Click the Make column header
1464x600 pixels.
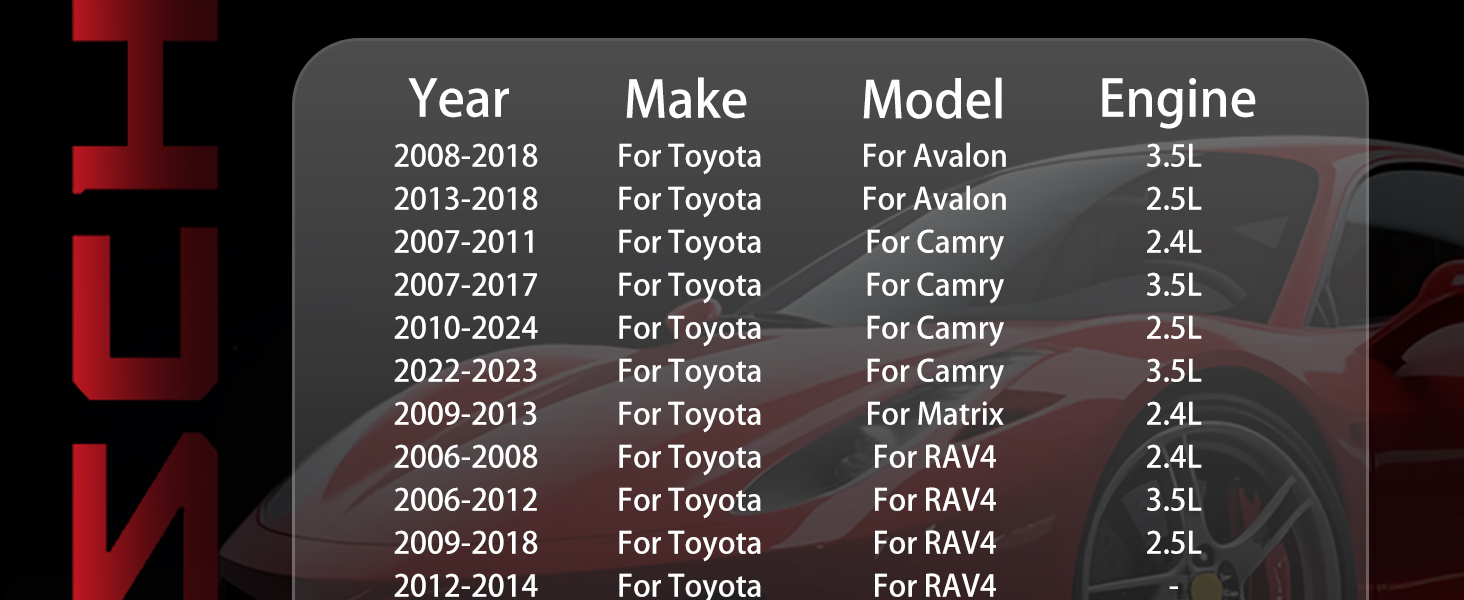click(x=686, y=99)
